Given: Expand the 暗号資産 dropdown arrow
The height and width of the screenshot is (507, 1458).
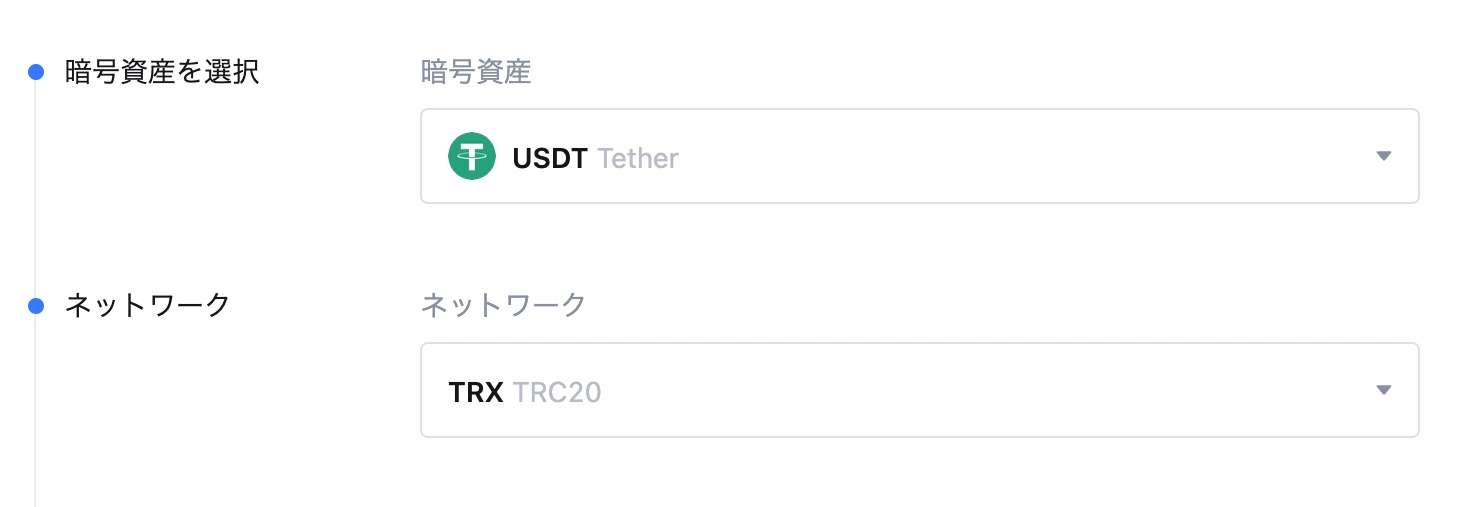Looking at the screenshot, I should 1384,156.
